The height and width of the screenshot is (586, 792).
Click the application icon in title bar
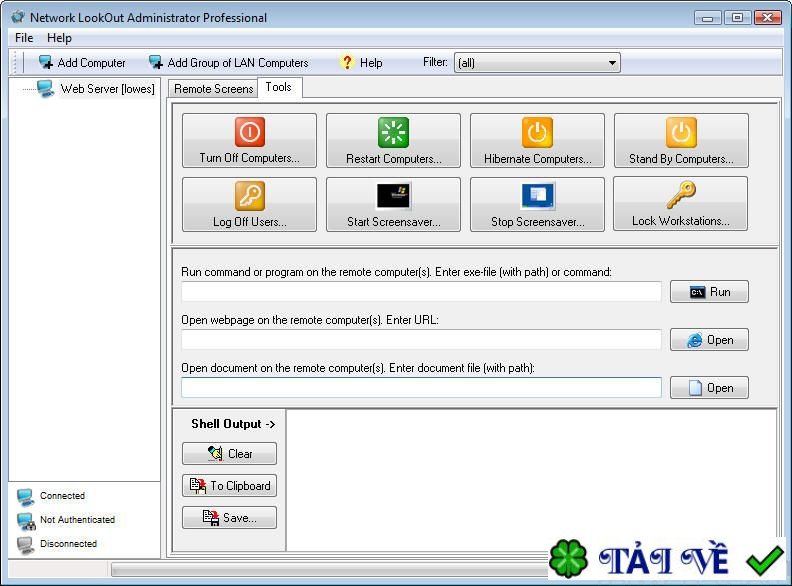click(18, 17)
